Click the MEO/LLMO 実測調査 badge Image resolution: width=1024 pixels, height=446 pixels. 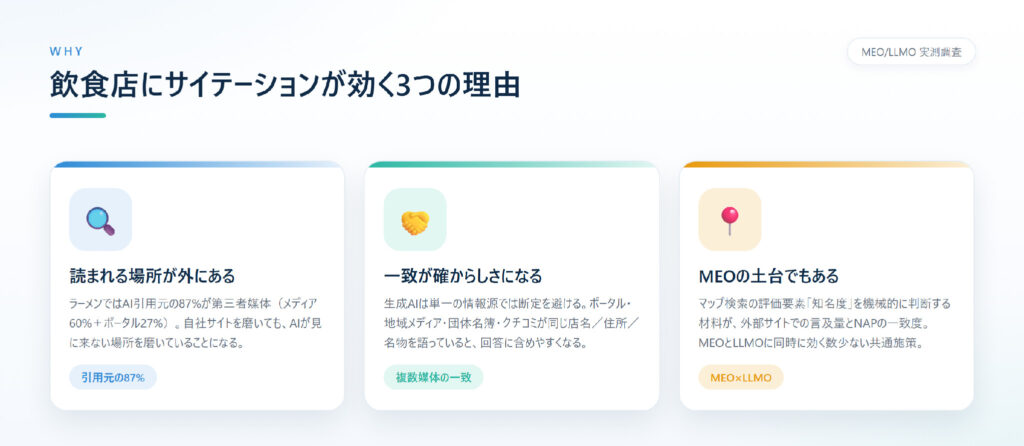[x=911, y=52]
